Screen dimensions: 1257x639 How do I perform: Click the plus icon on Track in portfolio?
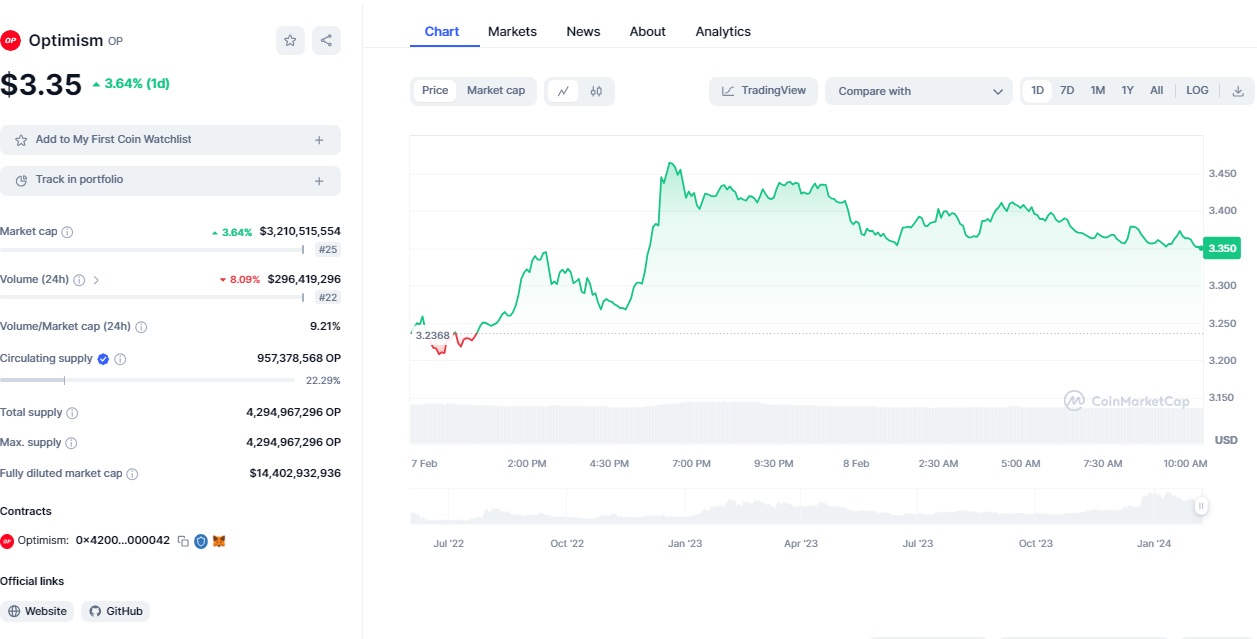point(319,181)
